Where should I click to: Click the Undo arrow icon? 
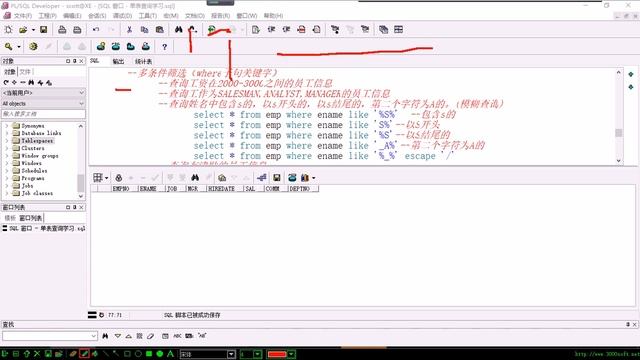(96, 30)
